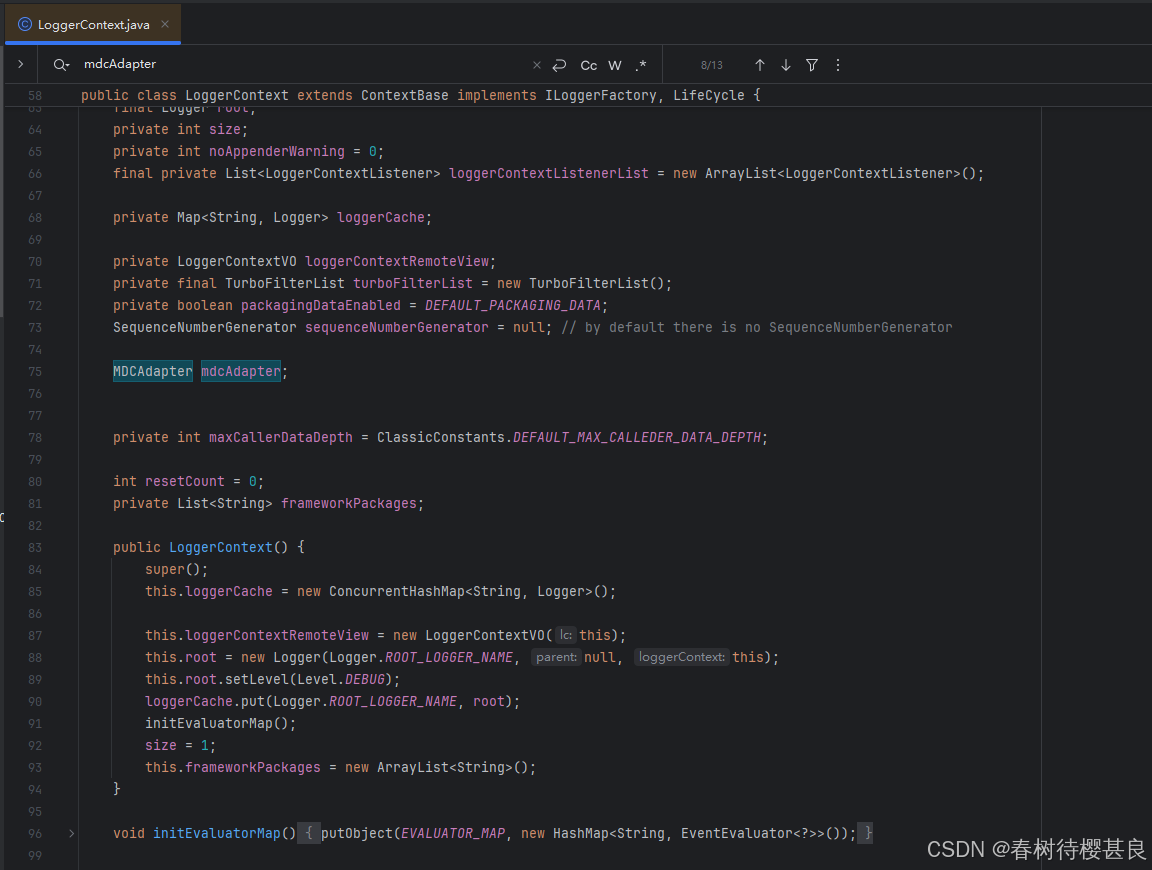
Task: Go to previous occurrence arrow
Action: click(760, 65)
